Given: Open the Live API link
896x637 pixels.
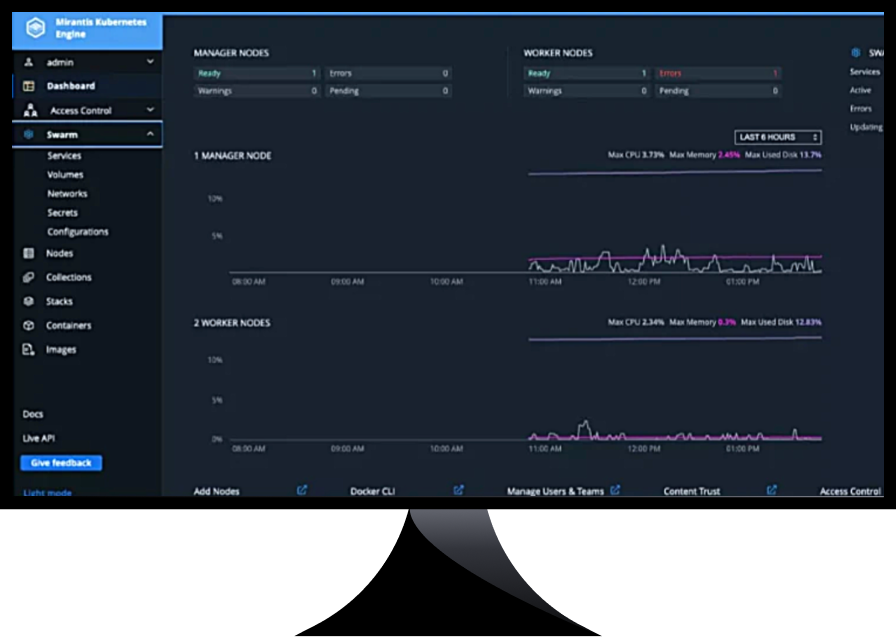Looking at the screenshot, I should pyautogui.click(x=37, y=438).
